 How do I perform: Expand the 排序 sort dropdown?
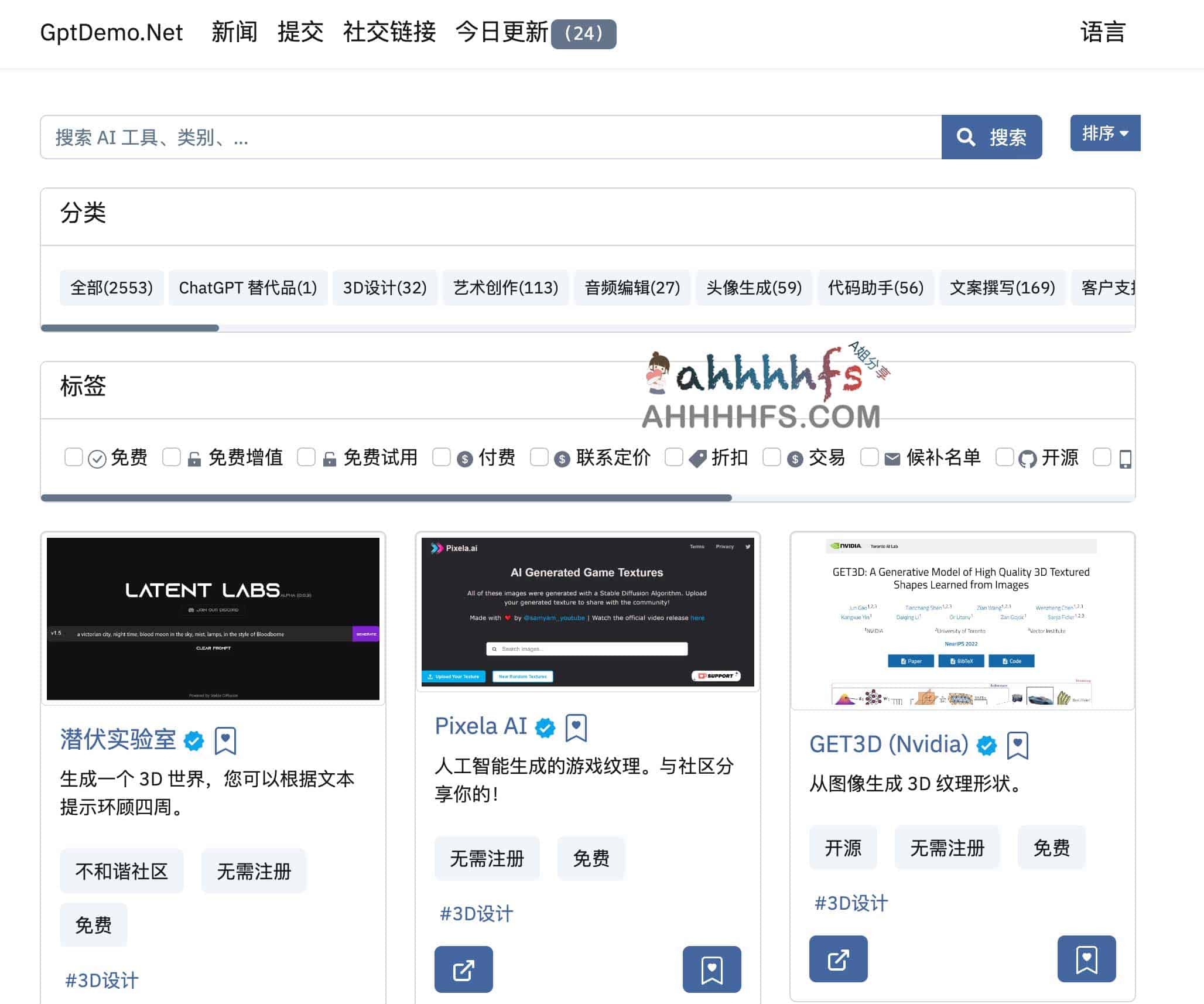(1104, 133)
